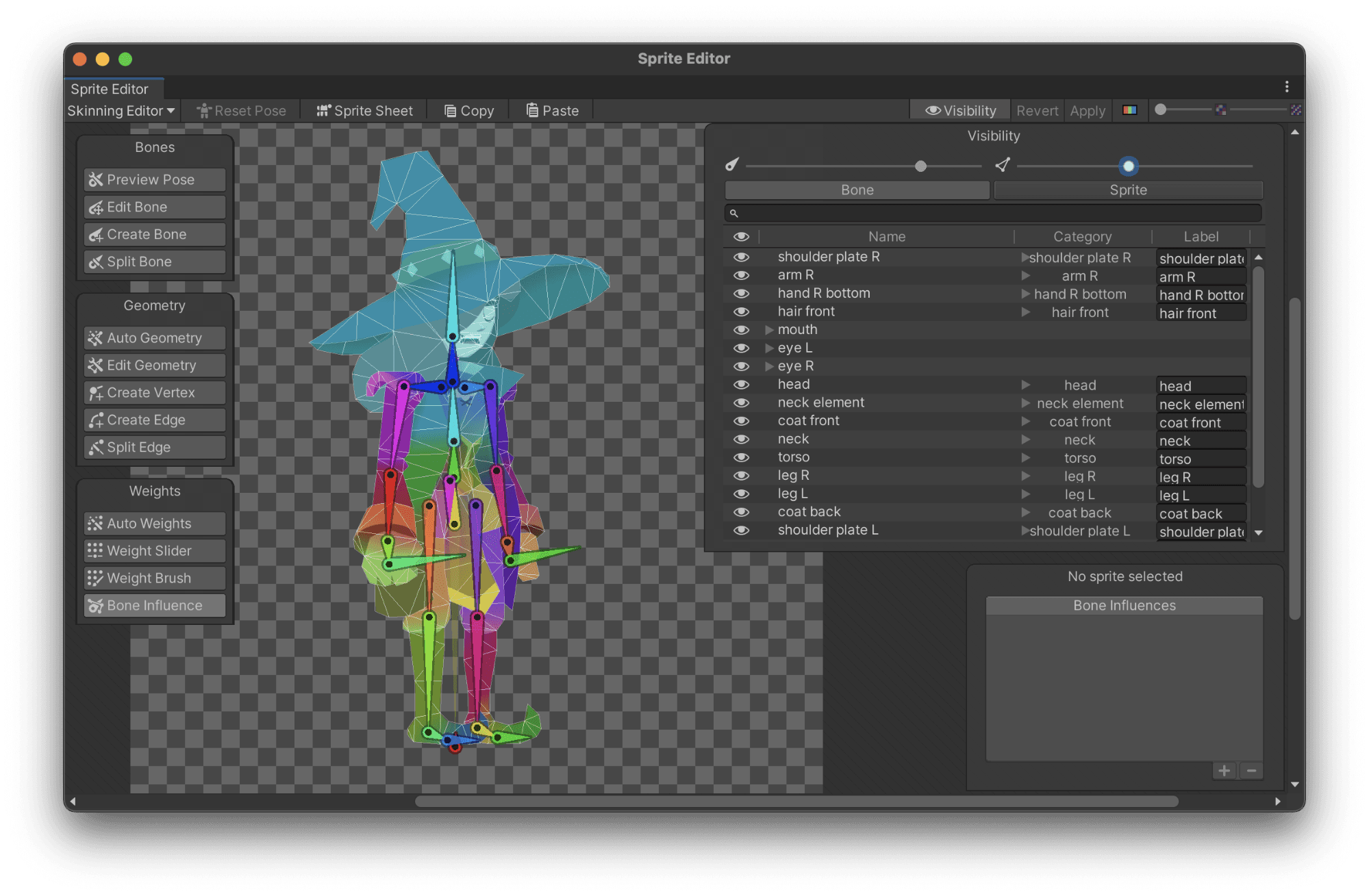Click the Bone Influences list header

pyautogui.click(x=1124, y=605)
